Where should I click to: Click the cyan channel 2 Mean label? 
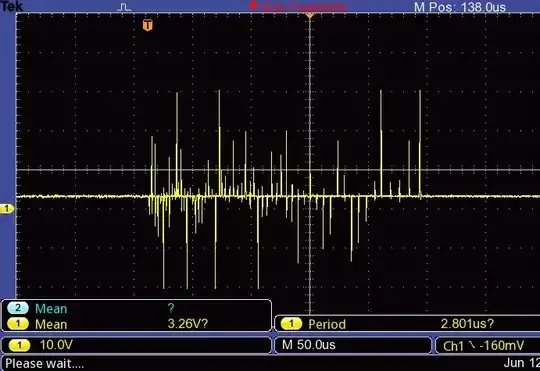[51, 308]
